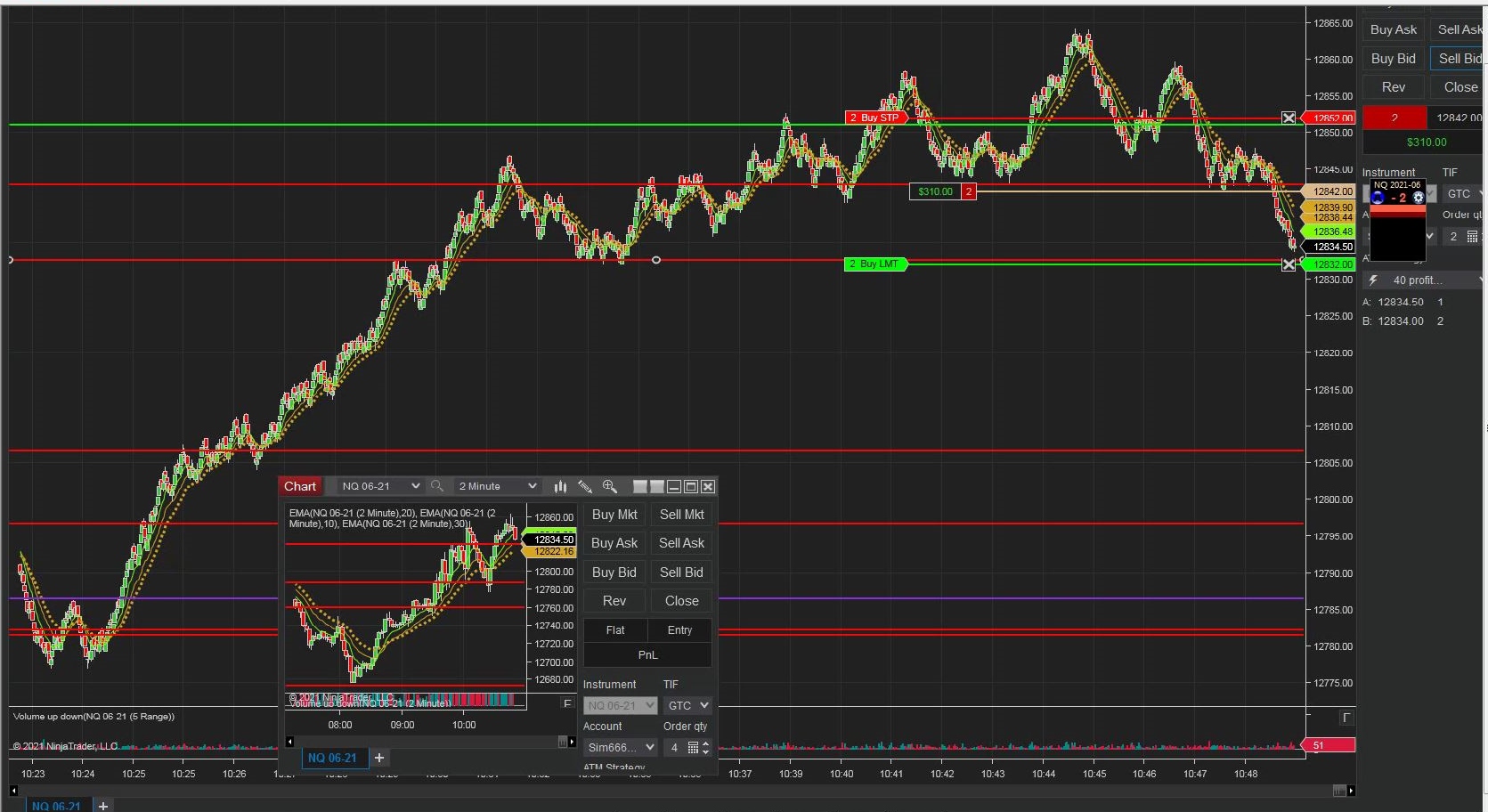The width and height of the screenshot is (1488, 812).
Task: Click lightning ATM strategy icon beside 40 profit
Action: click(x=1373, y=280)
